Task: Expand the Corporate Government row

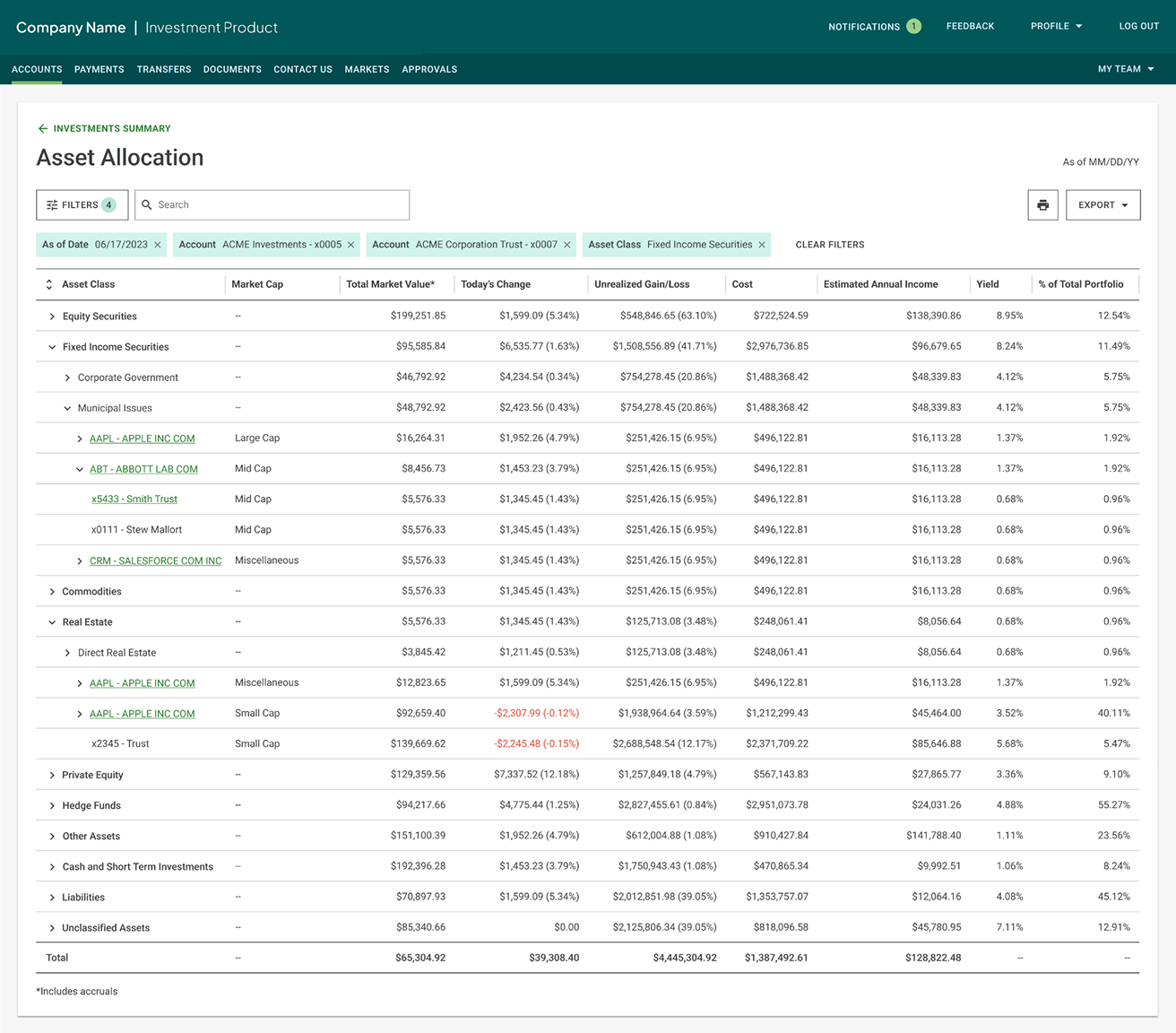Action: click(67, 378)
